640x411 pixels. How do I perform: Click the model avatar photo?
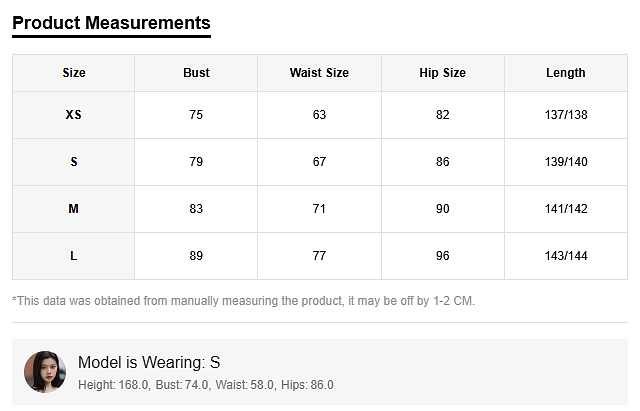[x=44, y=372]
